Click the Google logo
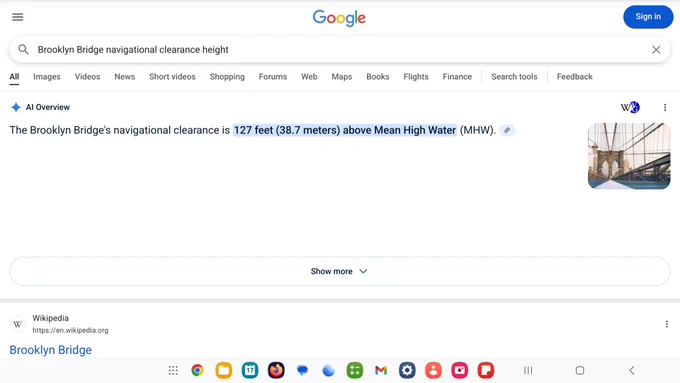Screen dimensions: 680x383 pos(339,18)
